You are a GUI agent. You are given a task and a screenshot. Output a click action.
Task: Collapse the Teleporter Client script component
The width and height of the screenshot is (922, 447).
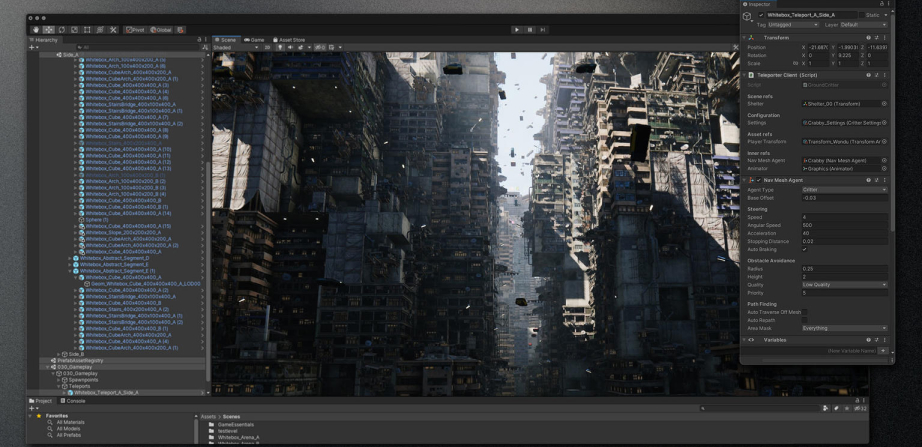[x=743, y=75]
